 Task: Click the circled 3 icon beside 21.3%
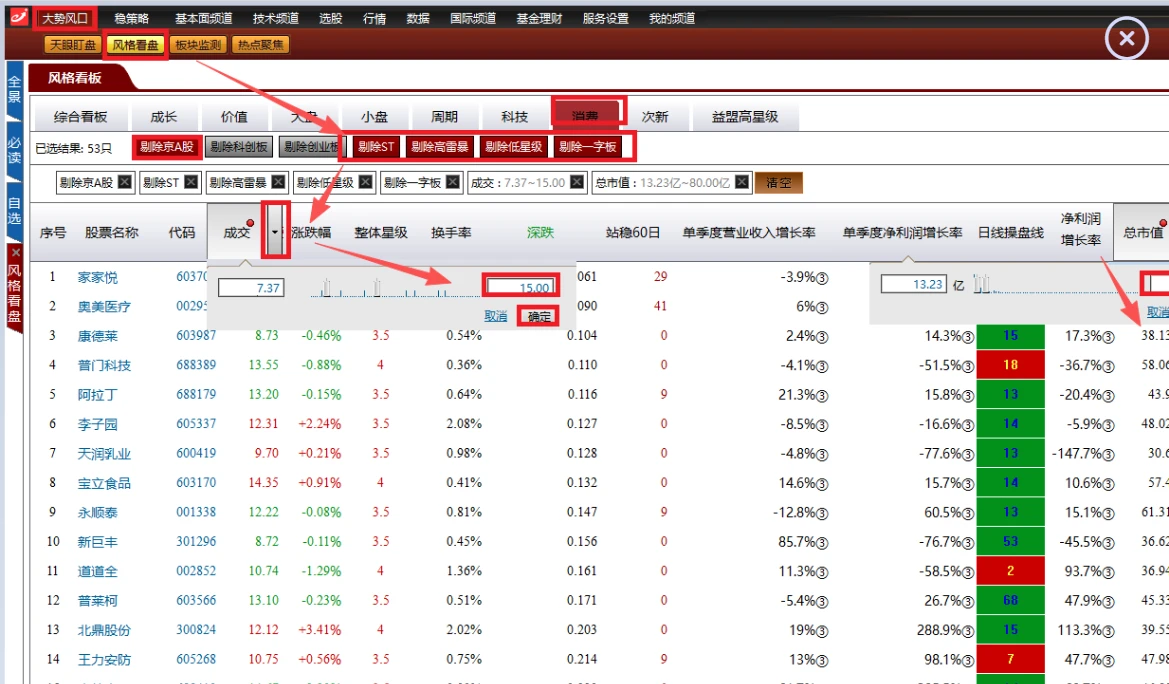[x=822, y=395]
